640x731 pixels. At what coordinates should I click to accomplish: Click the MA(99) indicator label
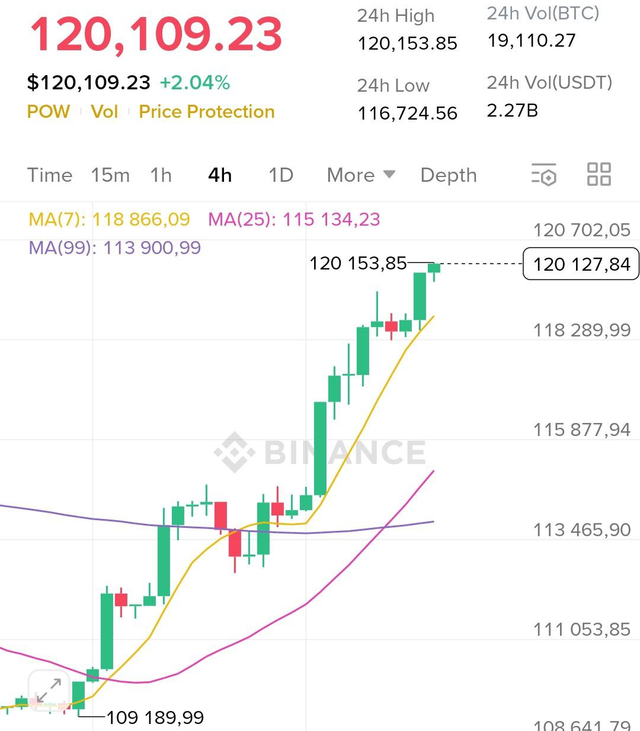[115, 248]
